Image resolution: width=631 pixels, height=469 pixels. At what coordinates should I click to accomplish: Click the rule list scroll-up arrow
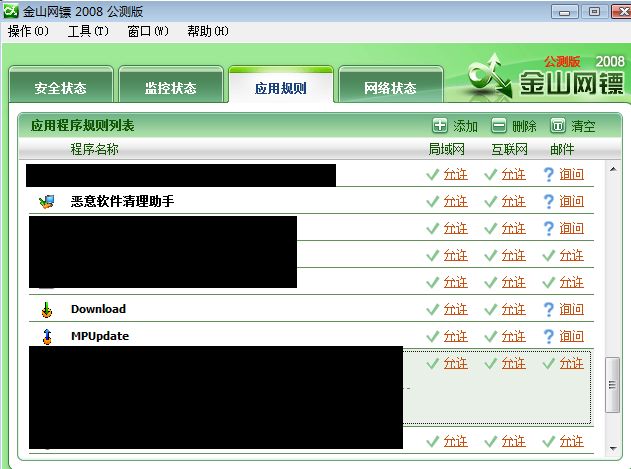point(613,169)
